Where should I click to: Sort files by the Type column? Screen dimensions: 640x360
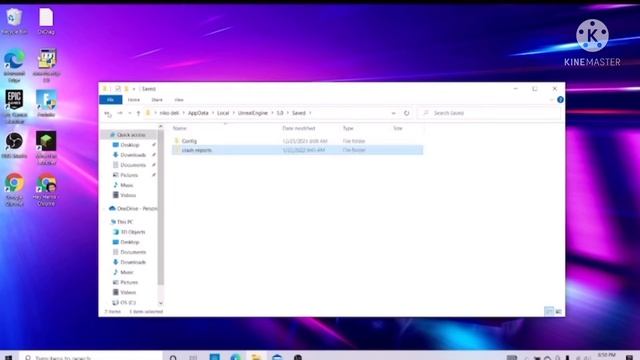coord(348,128)
